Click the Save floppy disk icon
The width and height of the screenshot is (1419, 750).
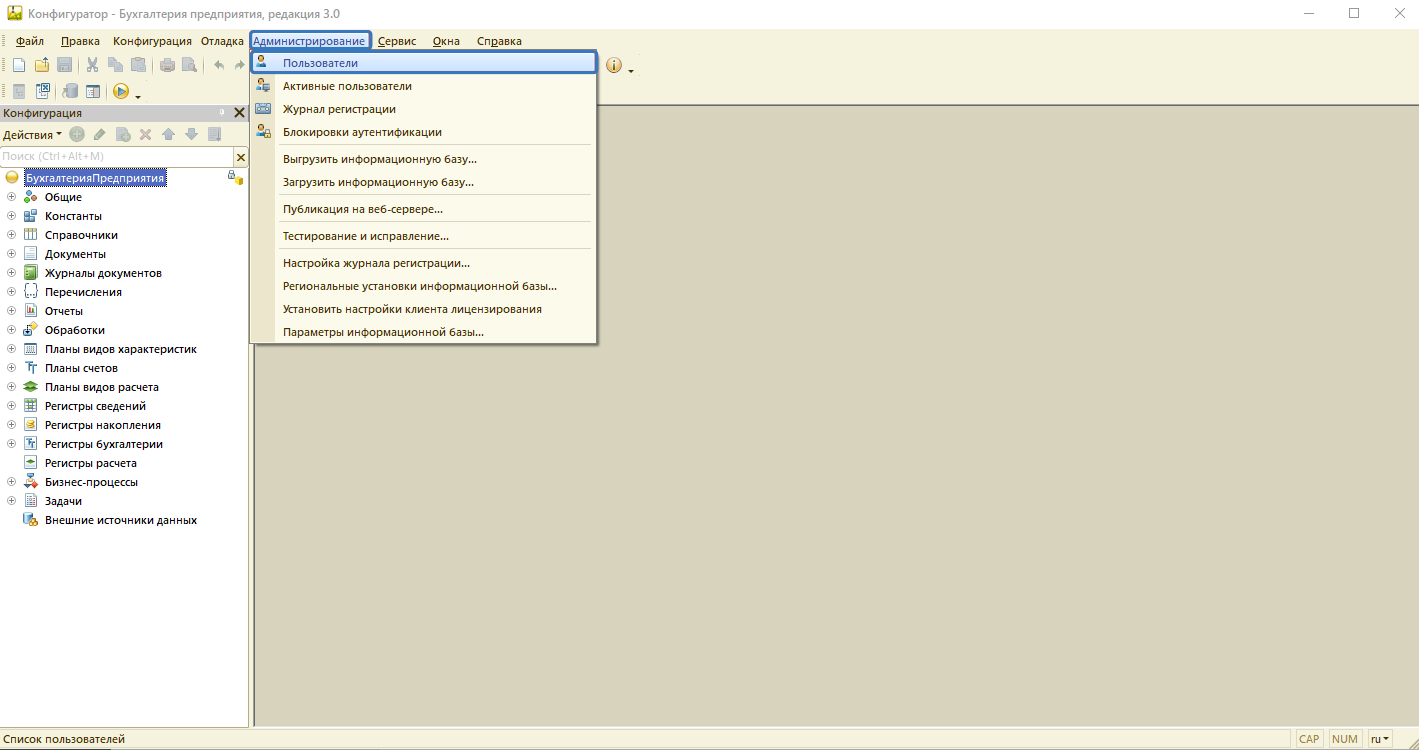point(64,65)
